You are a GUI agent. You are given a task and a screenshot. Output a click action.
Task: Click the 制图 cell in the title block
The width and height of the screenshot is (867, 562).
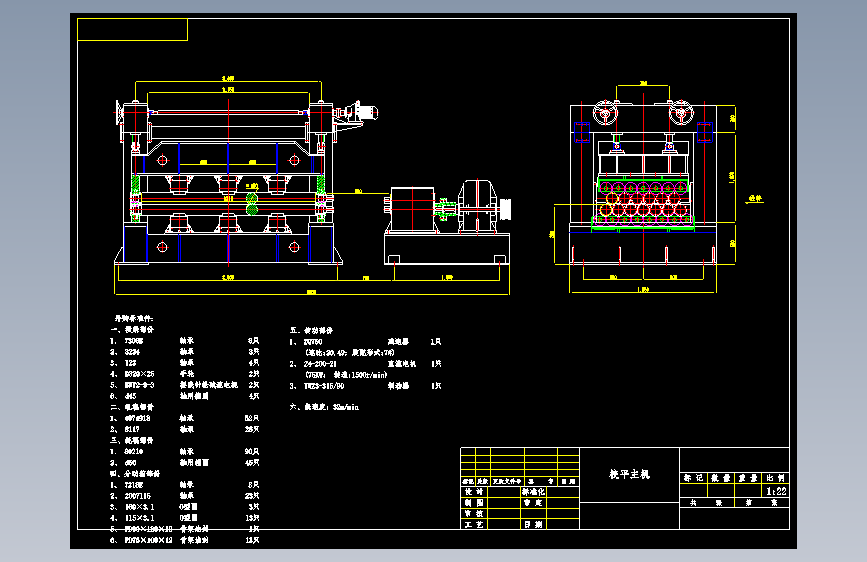pos(474,502)
